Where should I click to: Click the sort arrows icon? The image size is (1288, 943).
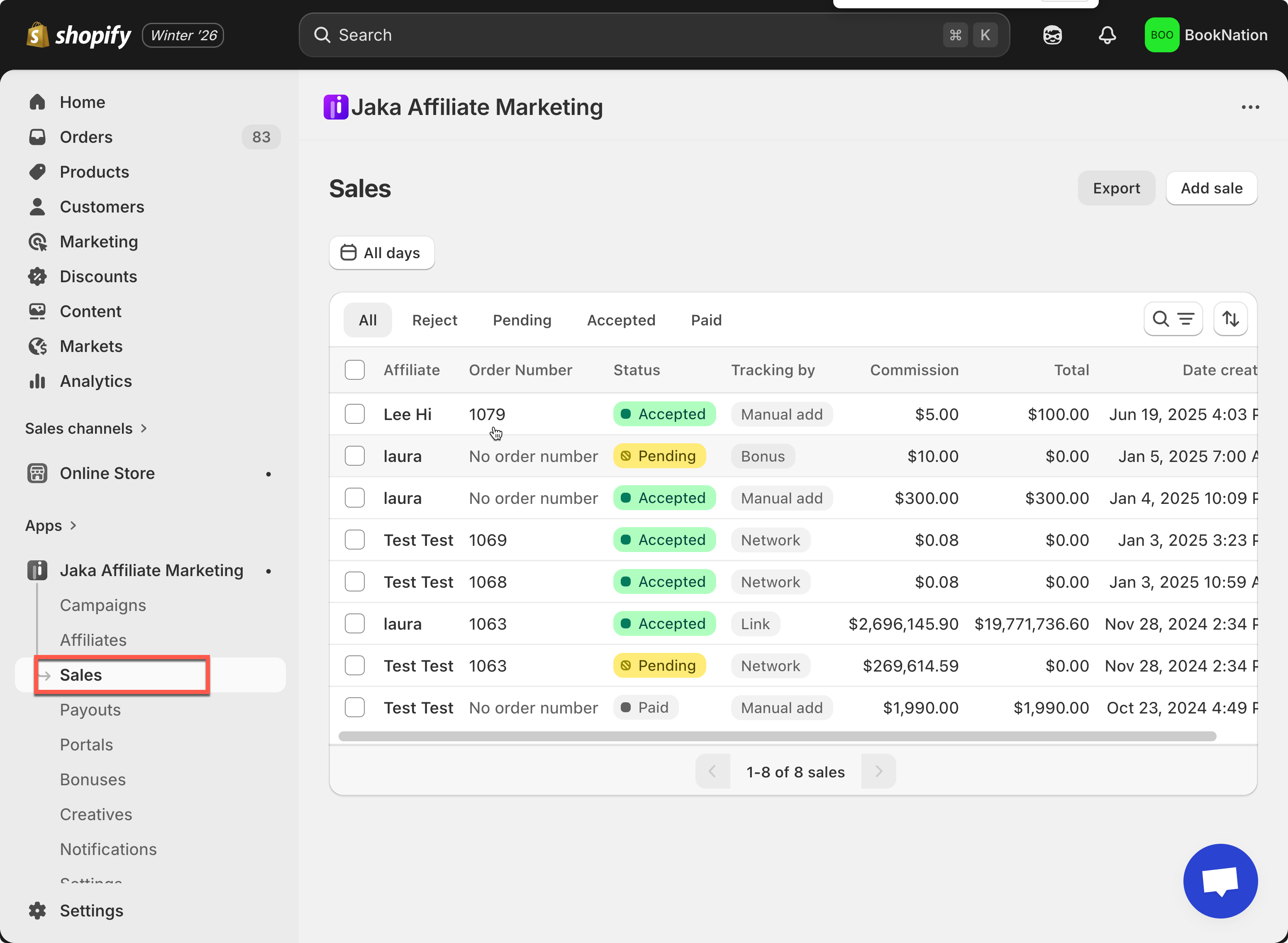pyautogui.click(x=1230, y=319)
